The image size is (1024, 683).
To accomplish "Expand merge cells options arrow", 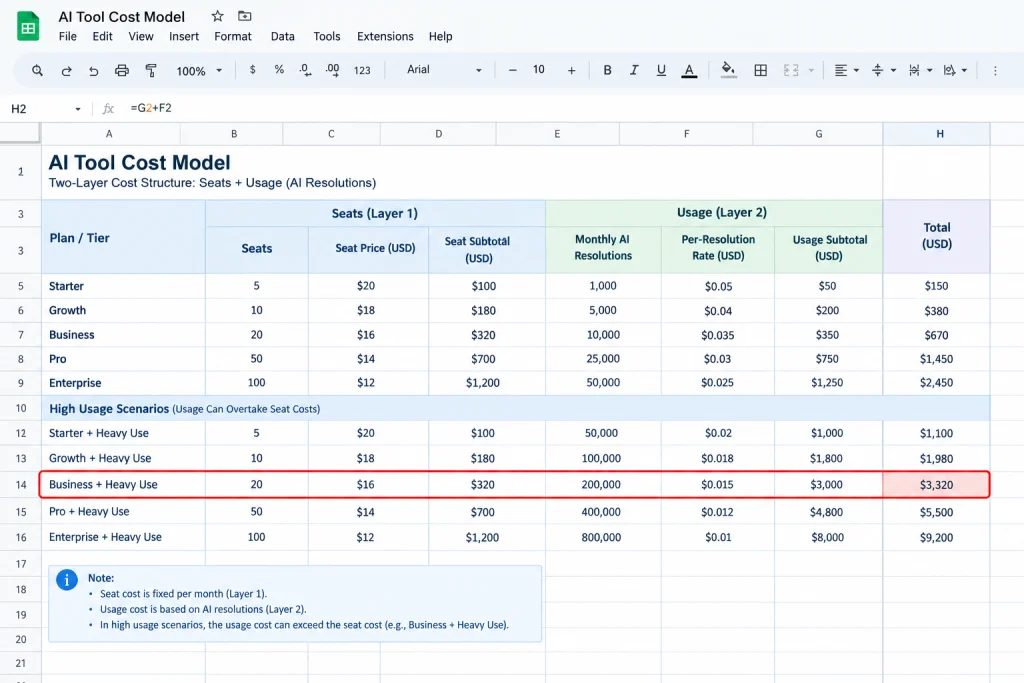I will point(811,71).
